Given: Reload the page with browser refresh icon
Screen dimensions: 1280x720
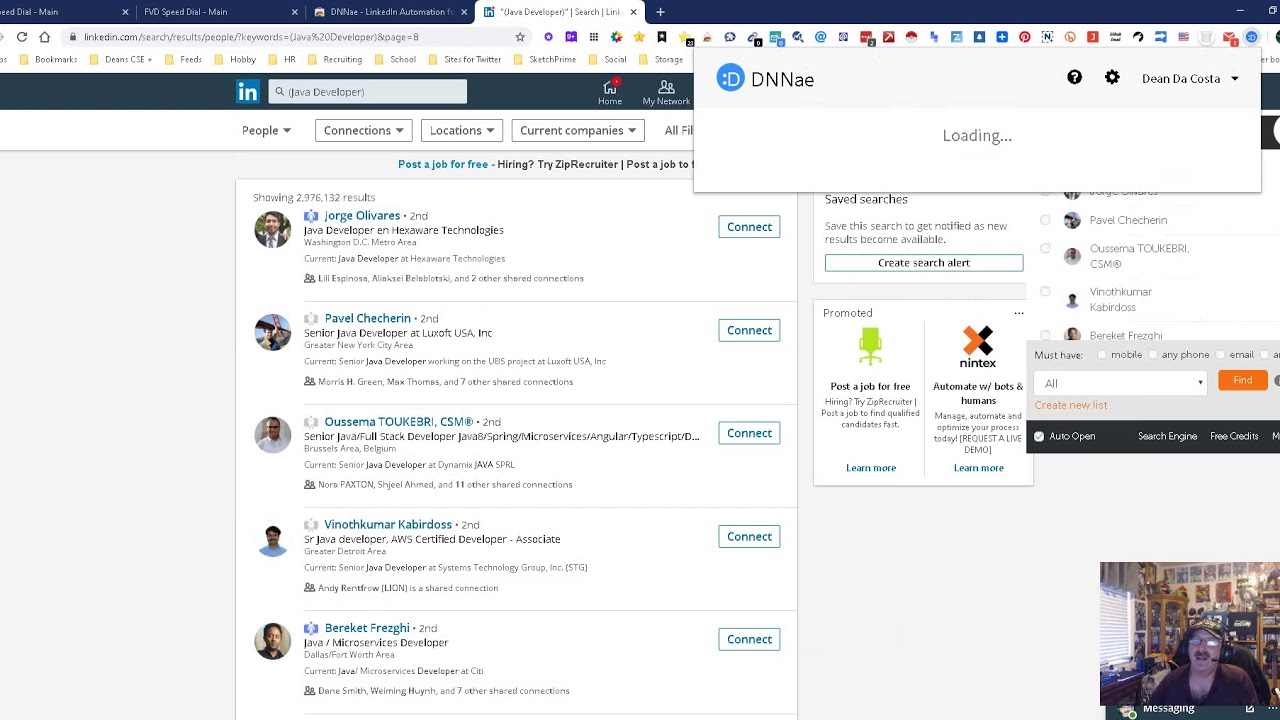Looking at the screenshot, I should point(21,37).
